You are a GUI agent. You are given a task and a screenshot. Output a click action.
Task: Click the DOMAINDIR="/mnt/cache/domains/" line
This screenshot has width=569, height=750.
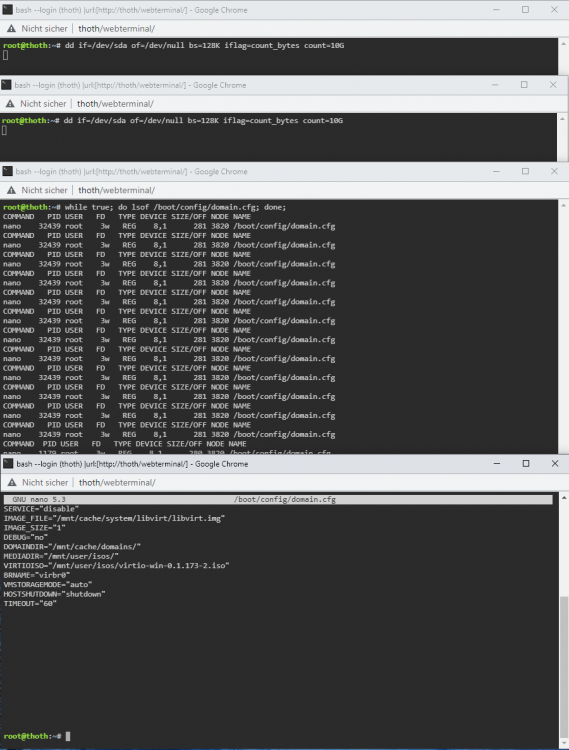click(x=72, y=547)
